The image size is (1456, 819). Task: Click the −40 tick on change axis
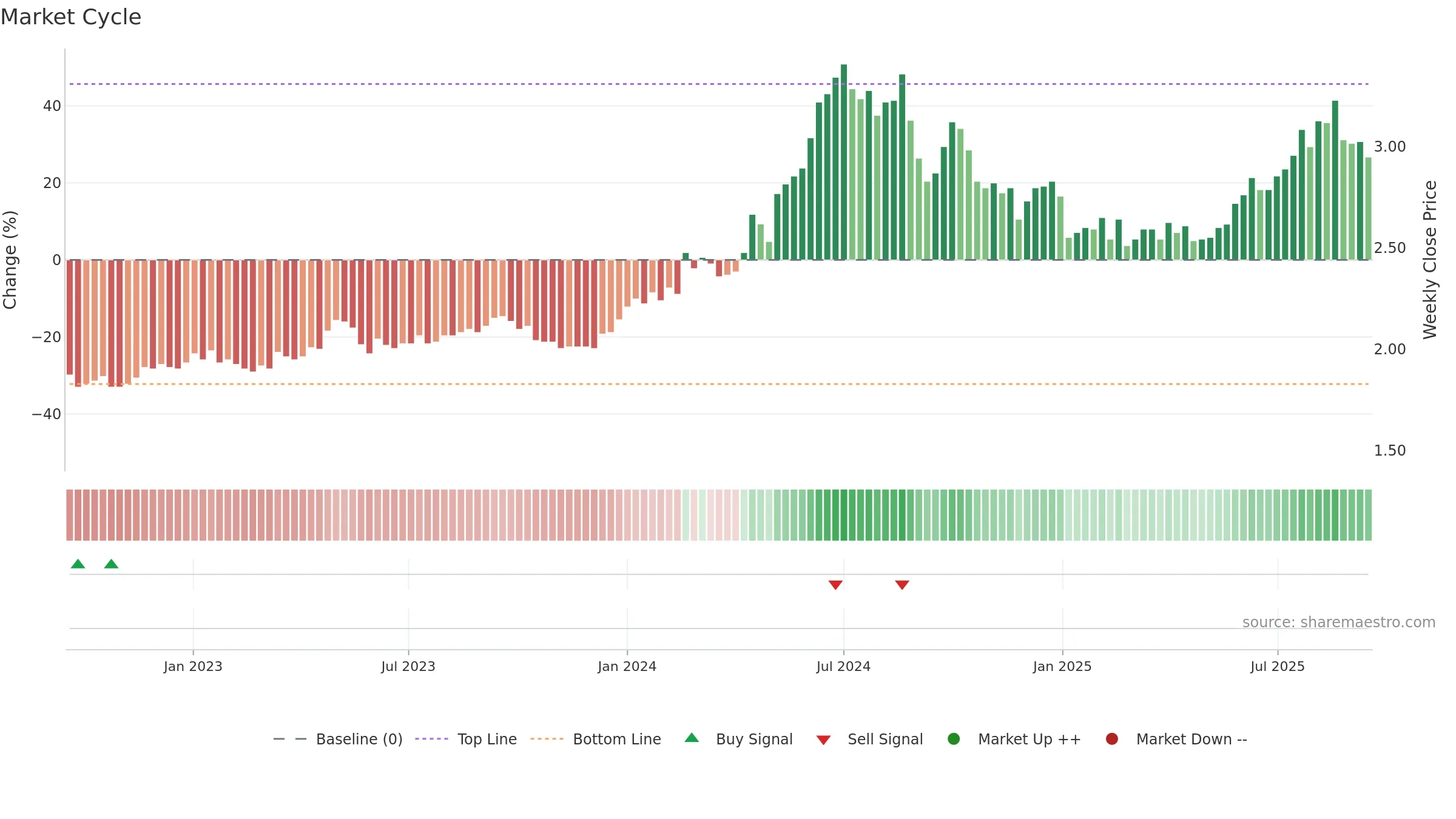tap(47, 414)
